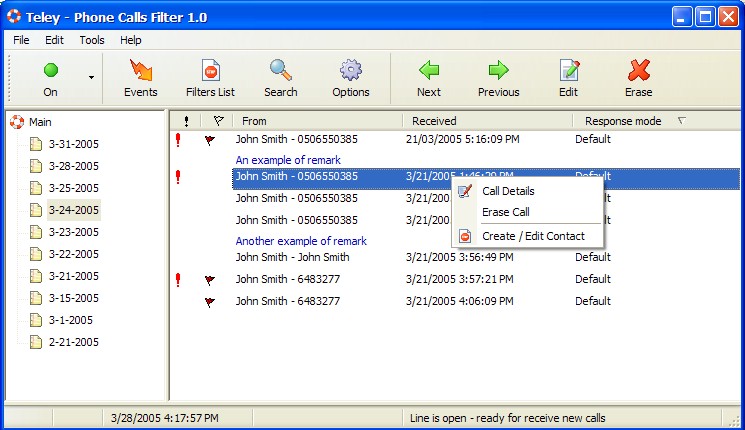
Task: Click red flag on 4:06:09 PM call
Action: (x=210, y=302)
